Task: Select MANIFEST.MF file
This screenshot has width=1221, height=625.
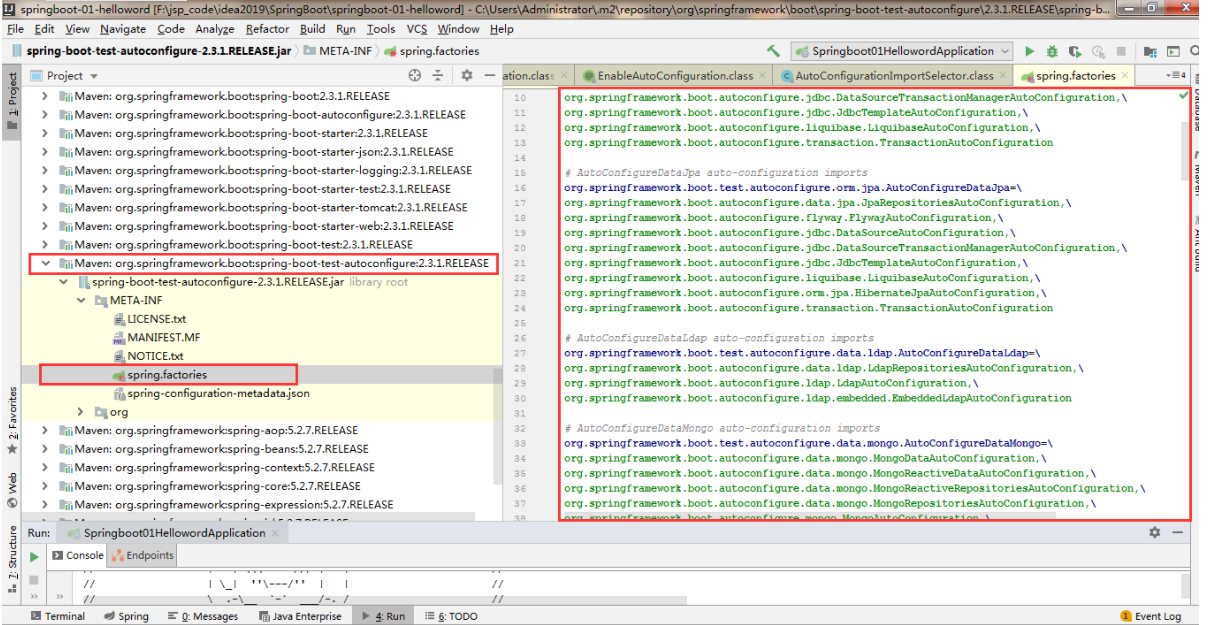Action: click(x=157, y=337)
